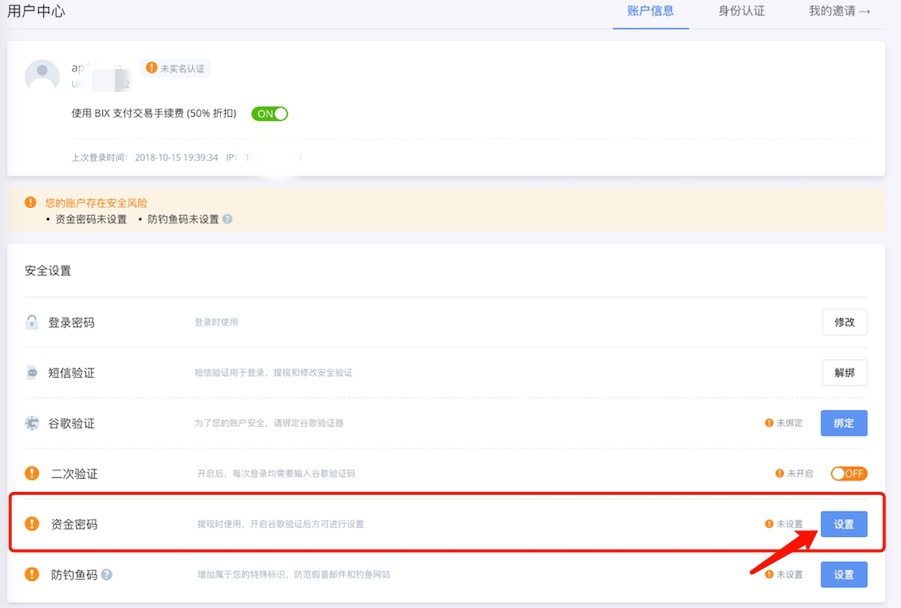Image resolution: width=901 pixels, height=608 pixels.
Task: Toggle the 二次验证 OFF switch
Action: pos(849,474)
